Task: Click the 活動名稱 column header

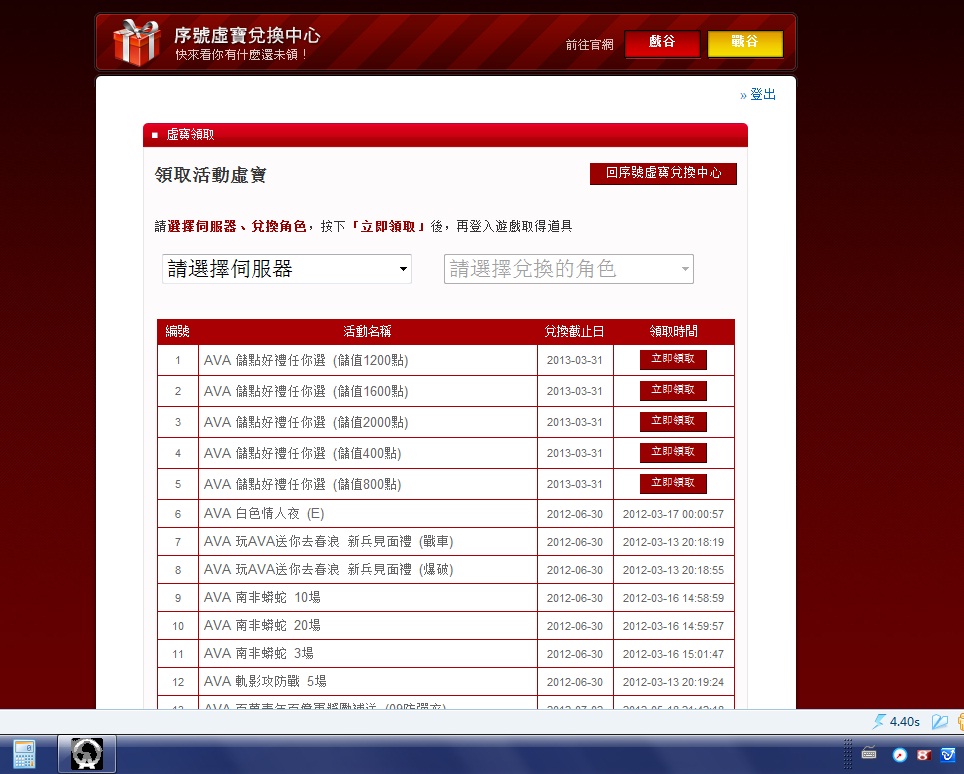Action: tap(367, 331)
